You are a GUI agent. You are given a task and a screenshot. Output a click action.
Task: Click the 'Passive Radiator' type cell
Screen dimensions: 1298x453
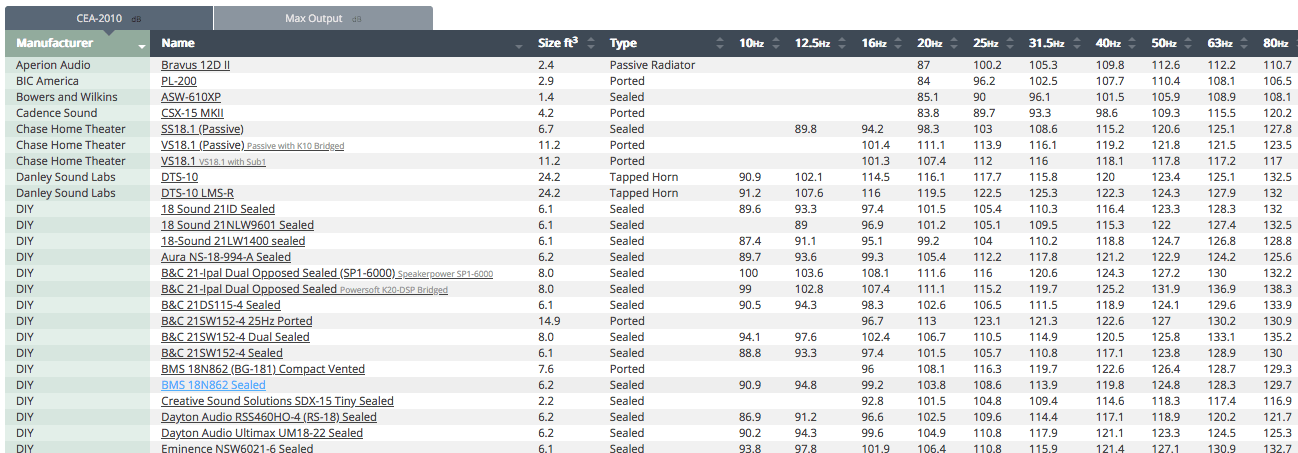click(x=652, y=65)
